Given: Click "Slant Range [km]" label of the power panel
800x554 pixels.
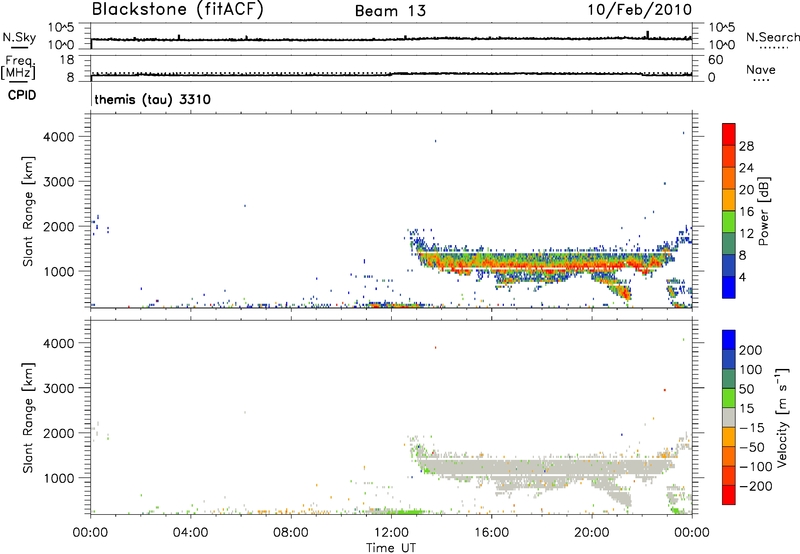Looking at the screenshot, I should (x=28, y=211).
